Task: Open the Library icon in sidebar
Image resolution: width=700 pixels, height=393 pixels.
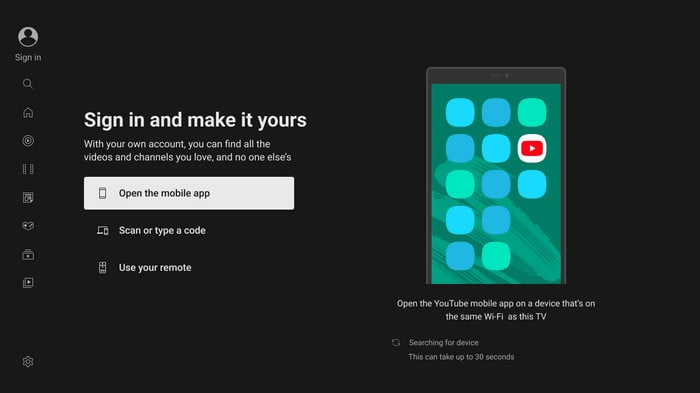Action: [x=28, y=282]
